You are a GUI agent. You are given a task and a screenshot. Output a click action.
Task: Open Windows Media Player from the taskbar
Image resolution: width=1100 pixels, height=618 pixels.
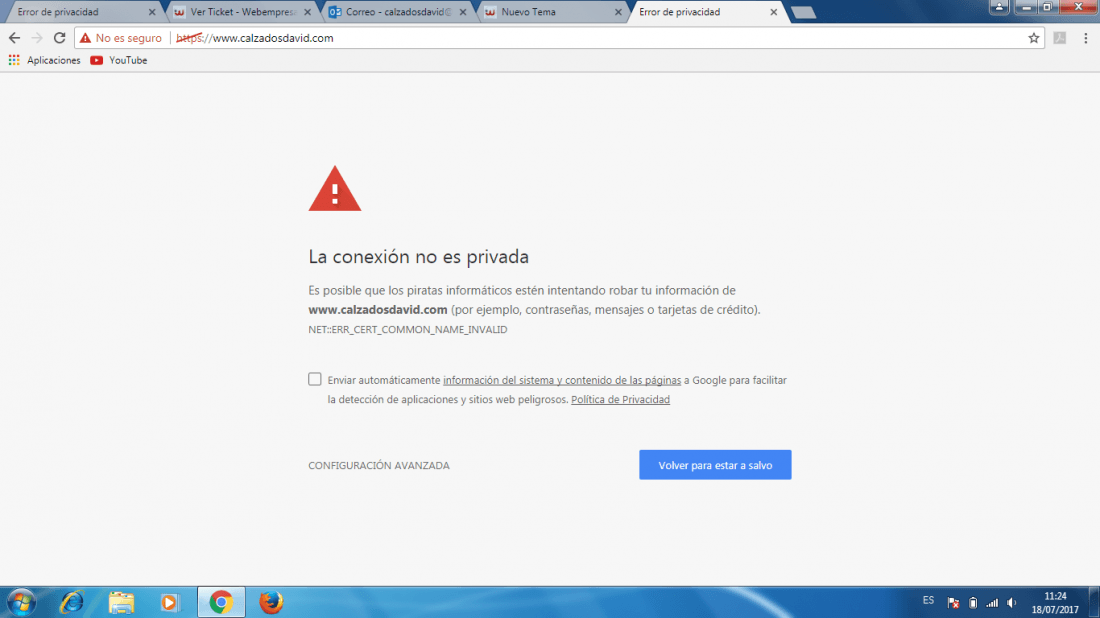(170, 603)
